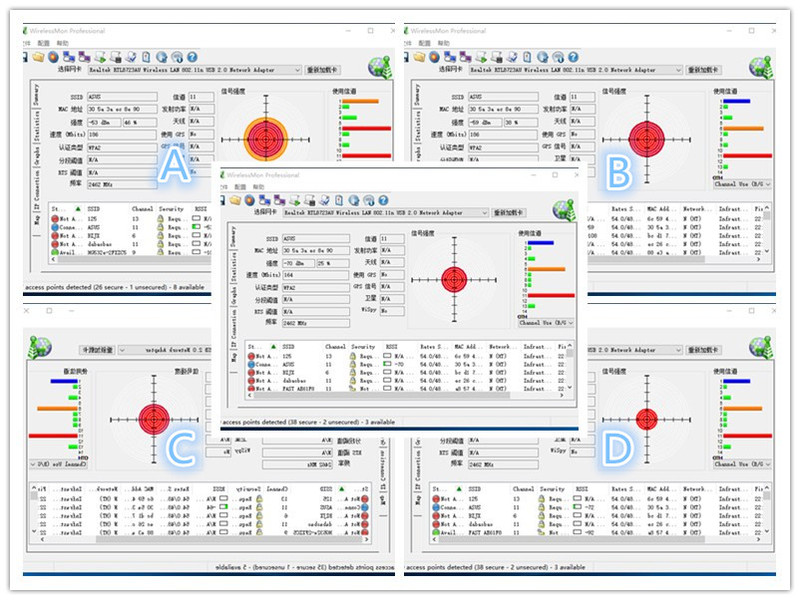Click the purple computers icon in window B toolbar
800x600 pixels.
[465, 57]
